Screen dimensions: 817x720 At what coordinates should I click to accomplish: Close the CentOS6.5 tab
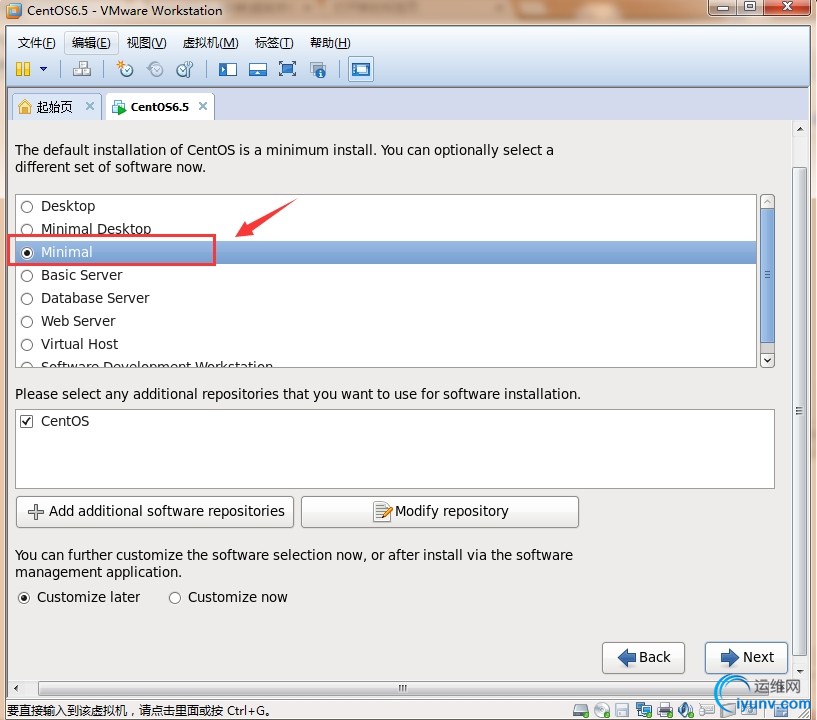pos(203,106)
